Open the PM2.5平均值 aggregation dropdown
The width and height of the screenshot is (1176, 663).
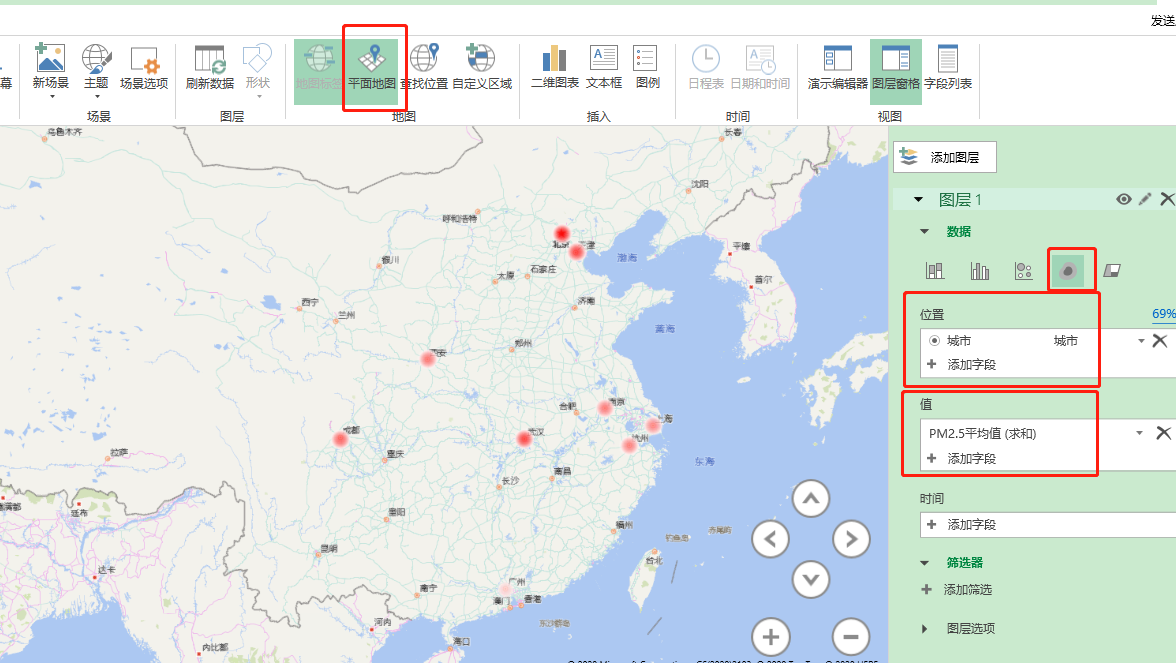(x=1138, y=433)
